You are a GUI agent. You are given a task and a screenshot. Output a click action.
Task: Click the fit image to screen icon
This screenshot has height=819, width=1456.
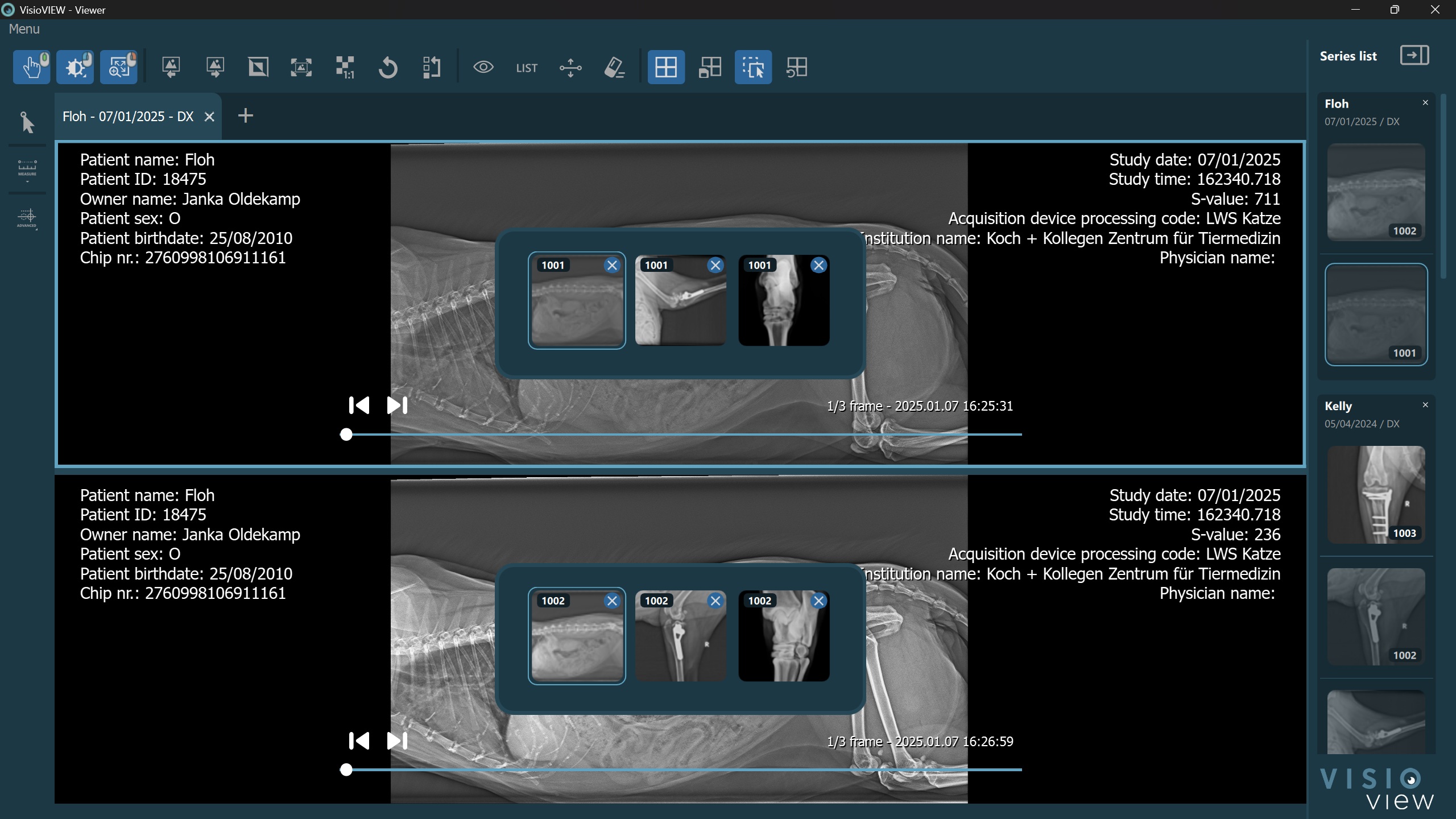tap(301, 68)
